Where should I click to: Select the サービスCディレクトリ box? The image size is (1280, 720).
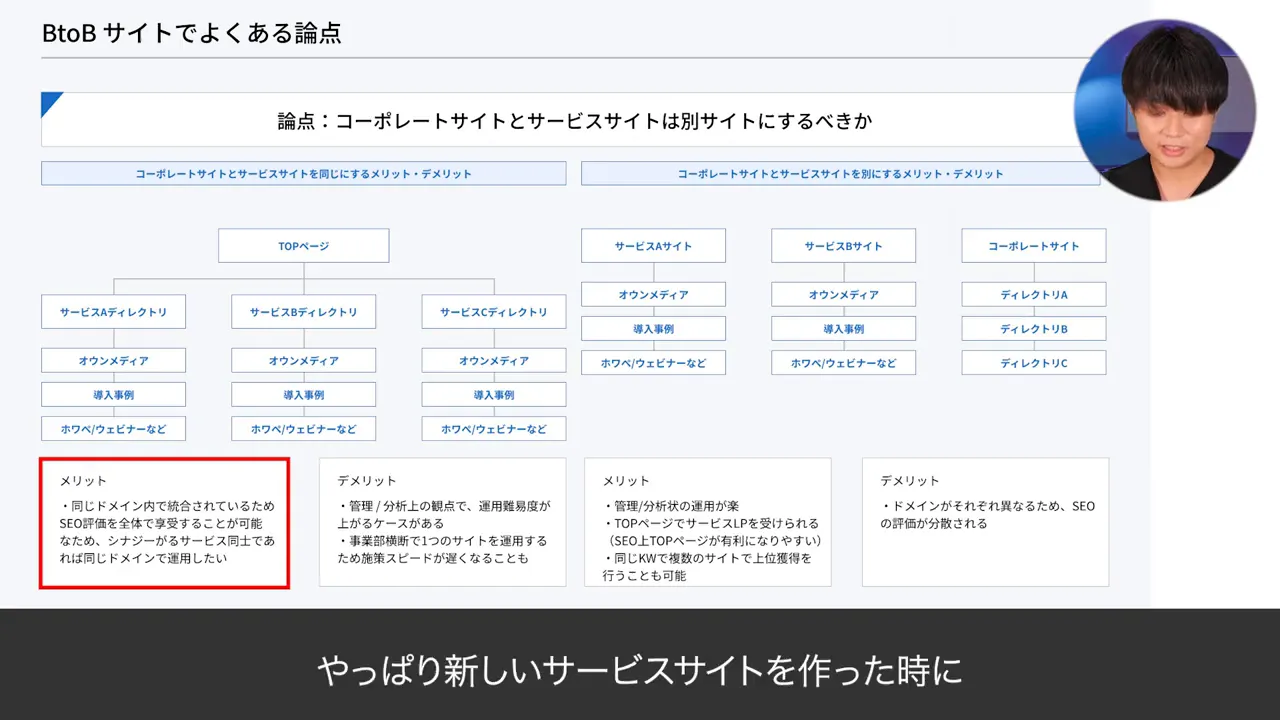click(493, 312)
